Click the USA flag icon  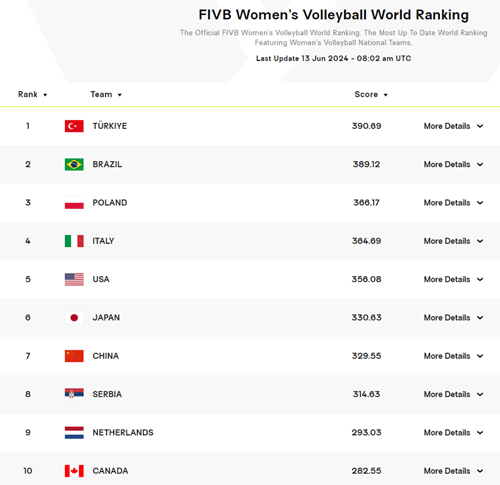click(x=74, y=279)
